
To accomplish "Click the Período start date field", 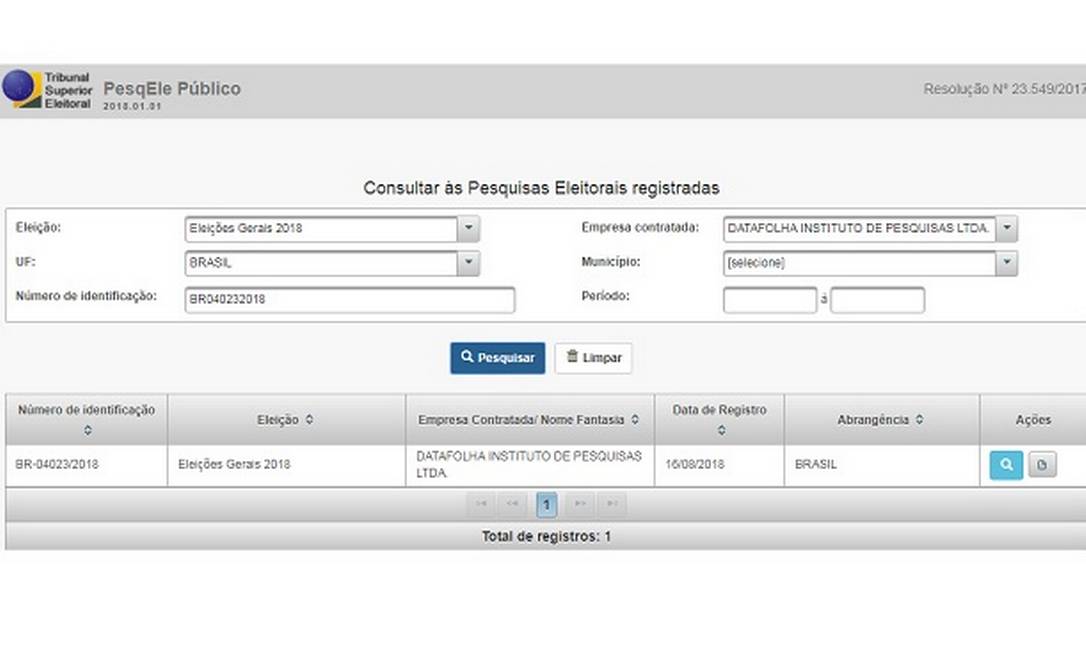I will (770, 300).
